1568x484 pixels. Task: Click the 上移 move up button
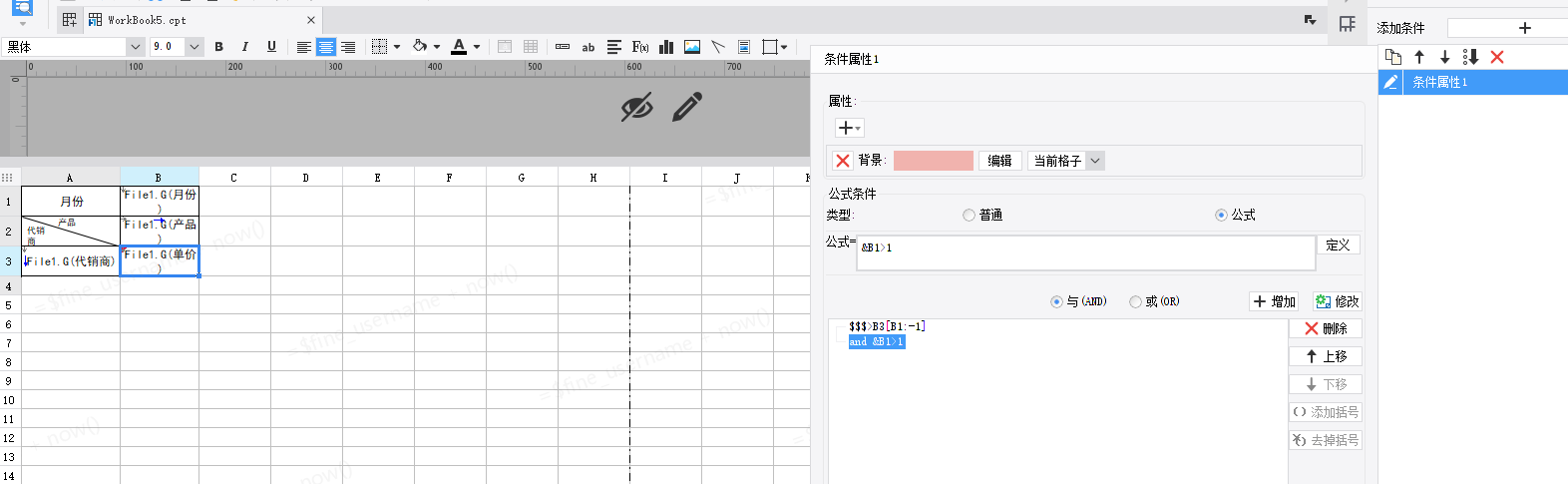1326,356
